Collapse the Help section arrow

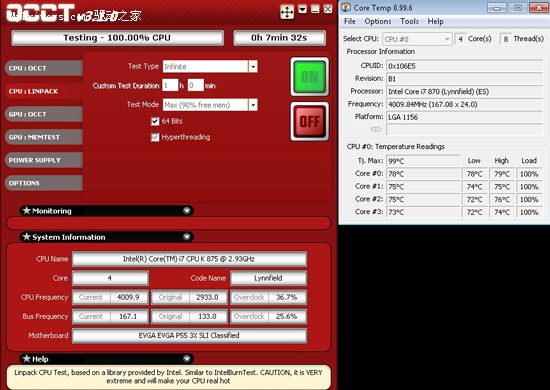tap(187, 358)
